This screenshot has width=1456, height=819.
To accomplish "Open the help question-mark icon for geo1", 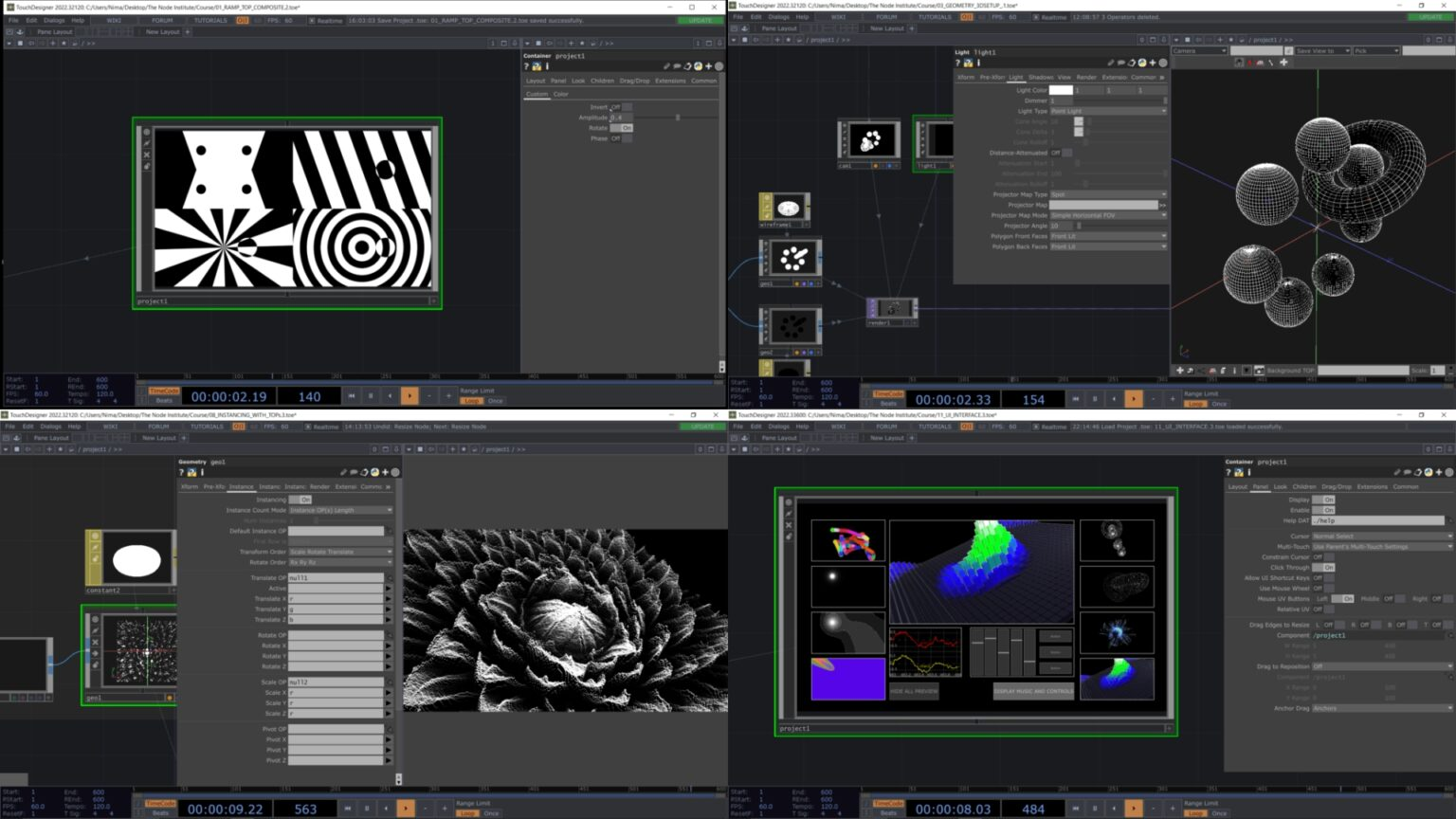I will pos(180,473).
